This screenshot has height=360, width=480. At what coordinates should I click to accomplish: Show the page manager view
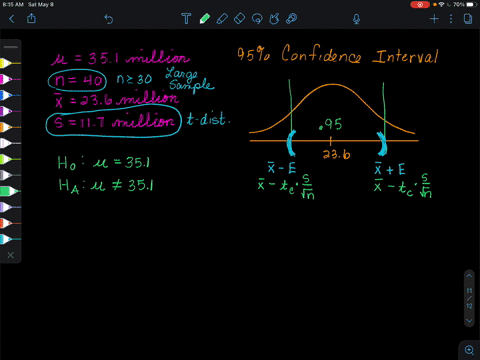[x=468, y=19]
